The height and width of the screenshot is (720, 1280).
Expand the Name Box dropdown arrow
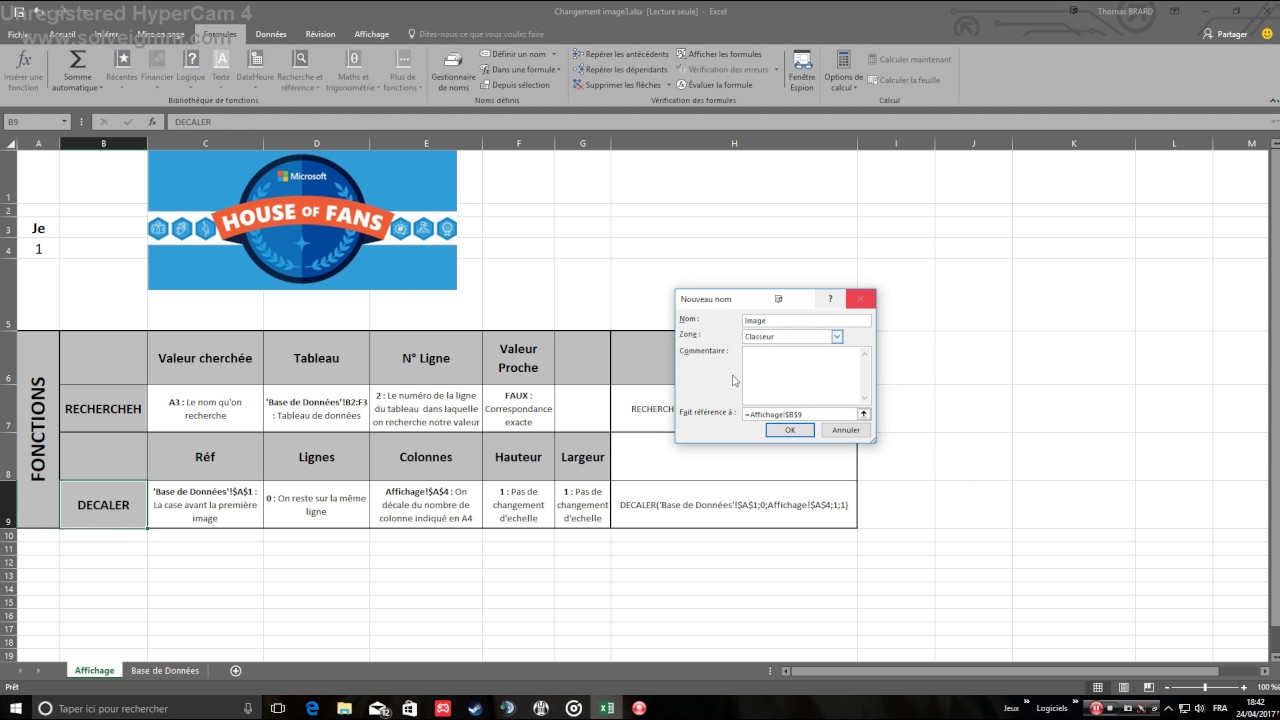(64, 122)
